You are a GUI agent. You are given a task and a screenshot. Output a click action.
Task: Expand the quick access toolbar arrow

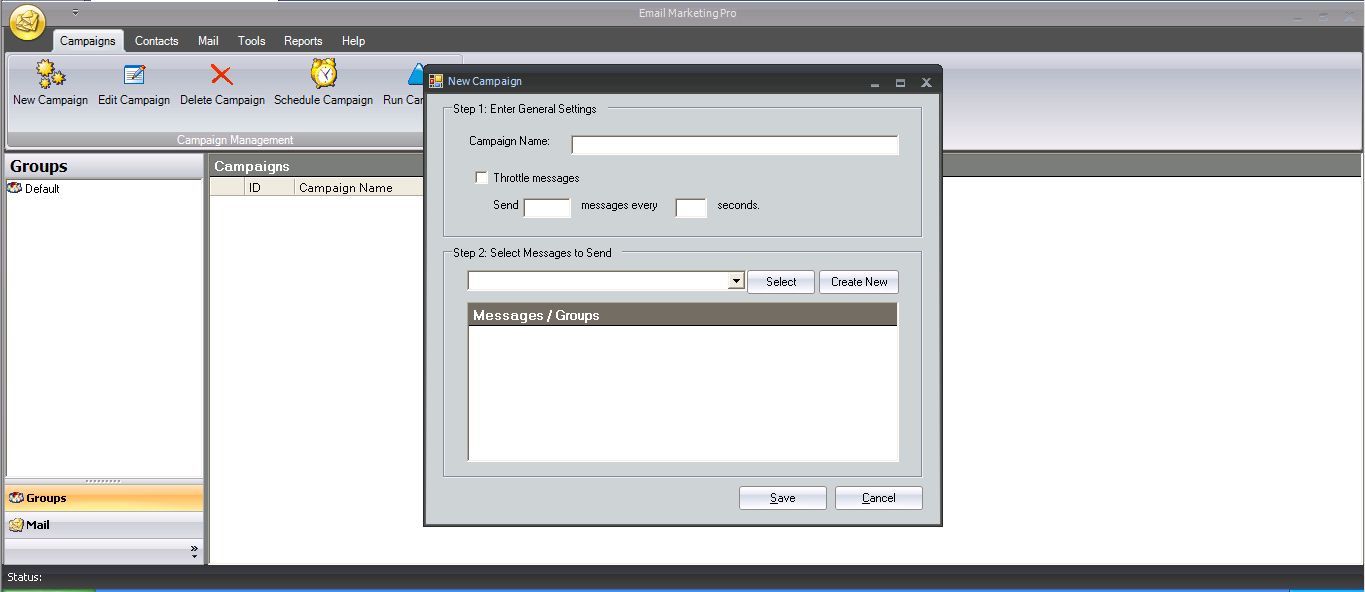click(74, 13)
